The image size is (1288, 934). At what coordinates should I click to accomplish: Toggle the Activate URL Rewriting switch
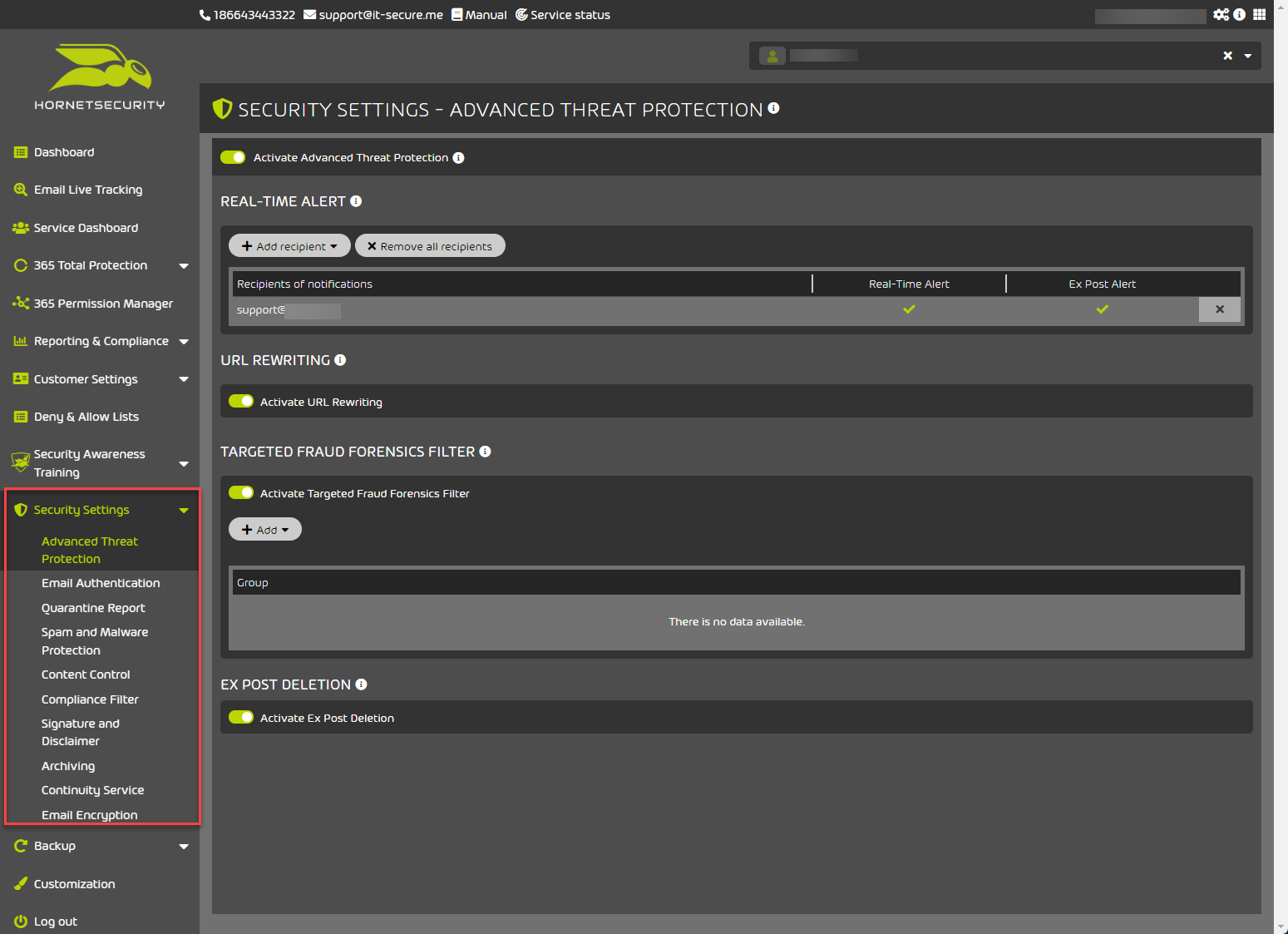241,401
